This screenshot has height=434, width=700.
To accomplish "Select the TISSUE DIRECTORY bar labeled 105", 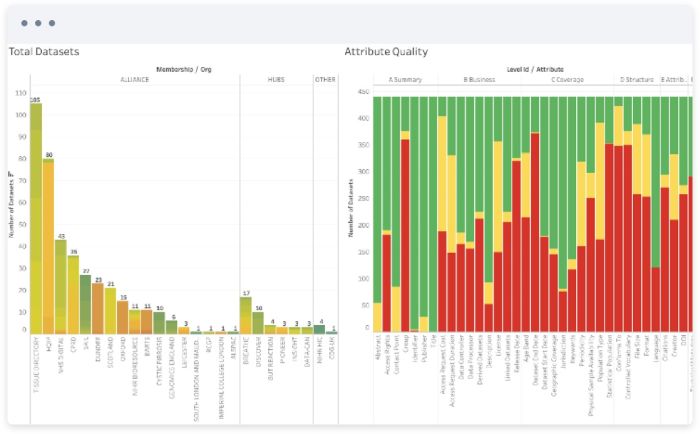I will click(x=36, y=219).
